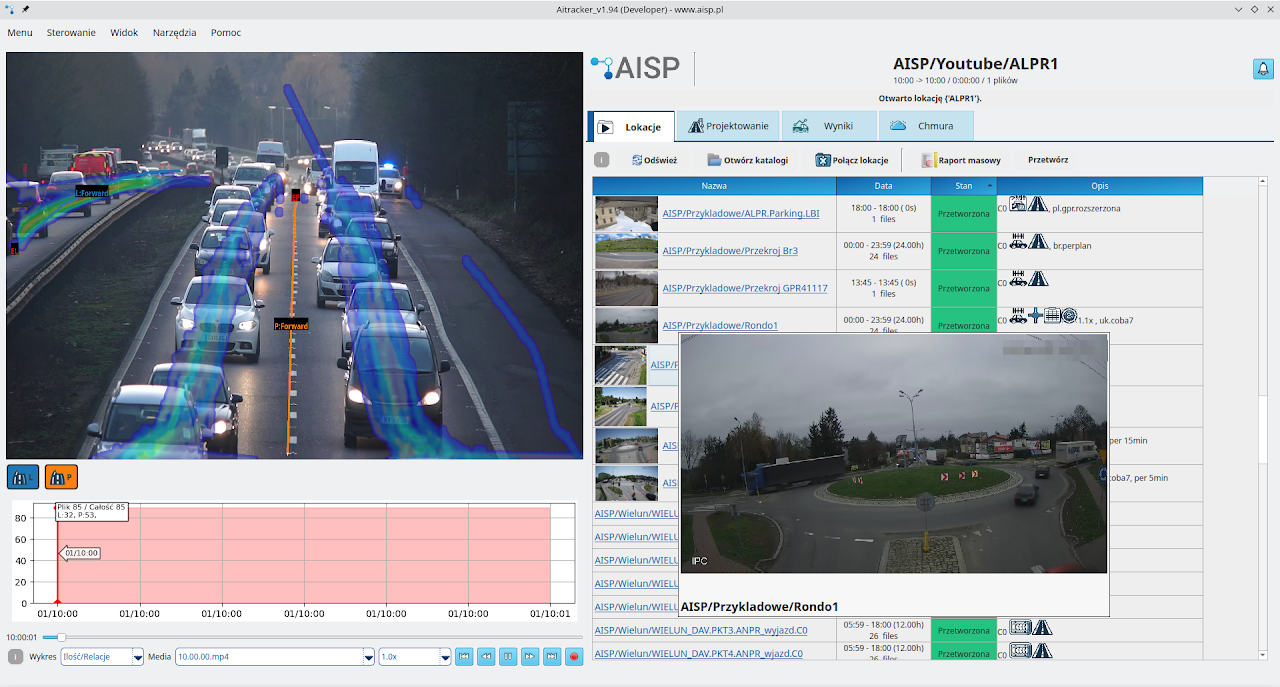This screenshot has width=1280, height=687.
Task: Click the vehicle count icon in Przekroj Br3 row
Action: pyautogui.click(x=1019, y=241)
